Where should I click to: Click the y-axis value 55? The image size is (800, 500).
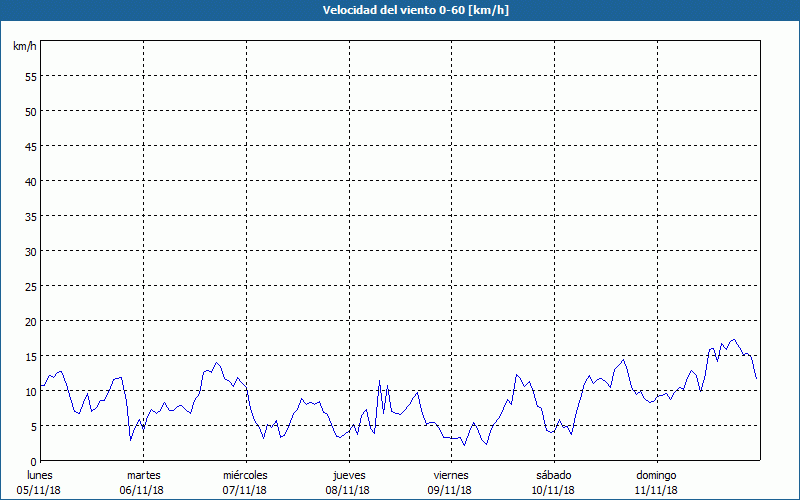click(31, 77)
